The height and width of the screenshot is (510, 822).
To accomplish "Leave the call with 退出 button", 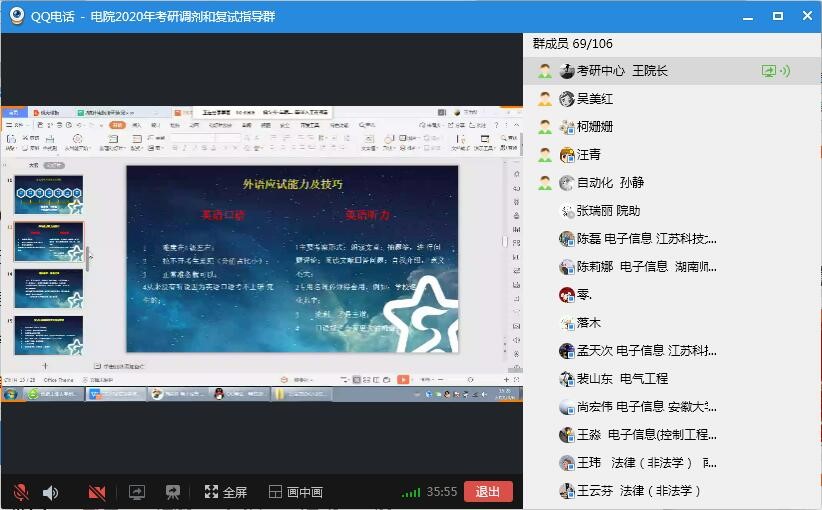I will coord(488,492).
